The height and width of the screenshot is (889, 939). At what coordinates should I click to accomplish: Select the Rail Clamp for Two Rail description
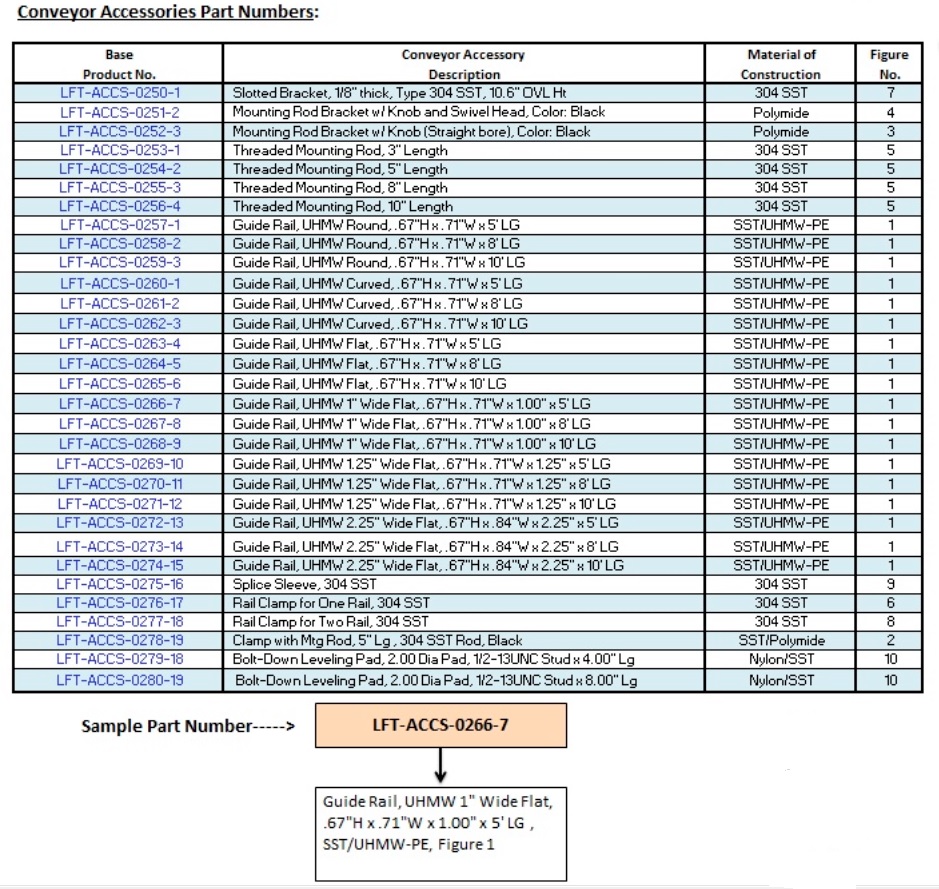click(330, 622)
